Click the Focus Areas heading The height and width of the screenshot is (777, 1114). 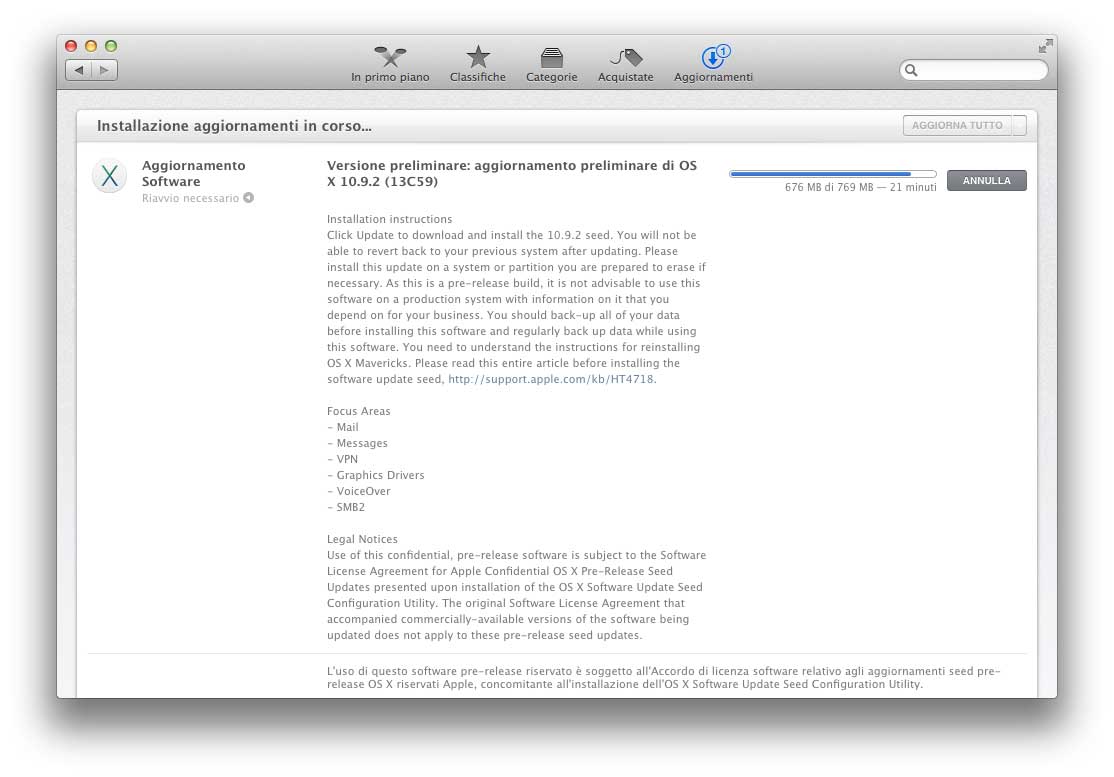pyautogui.click(x=358, y=411)
